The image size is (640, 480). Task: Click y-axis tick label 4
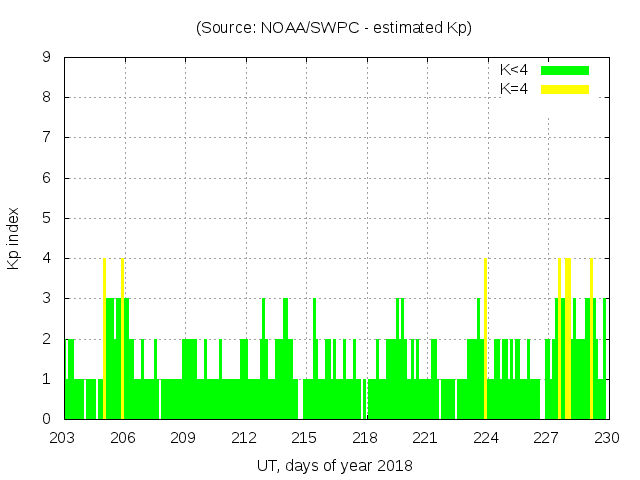[x=46, y=258]
